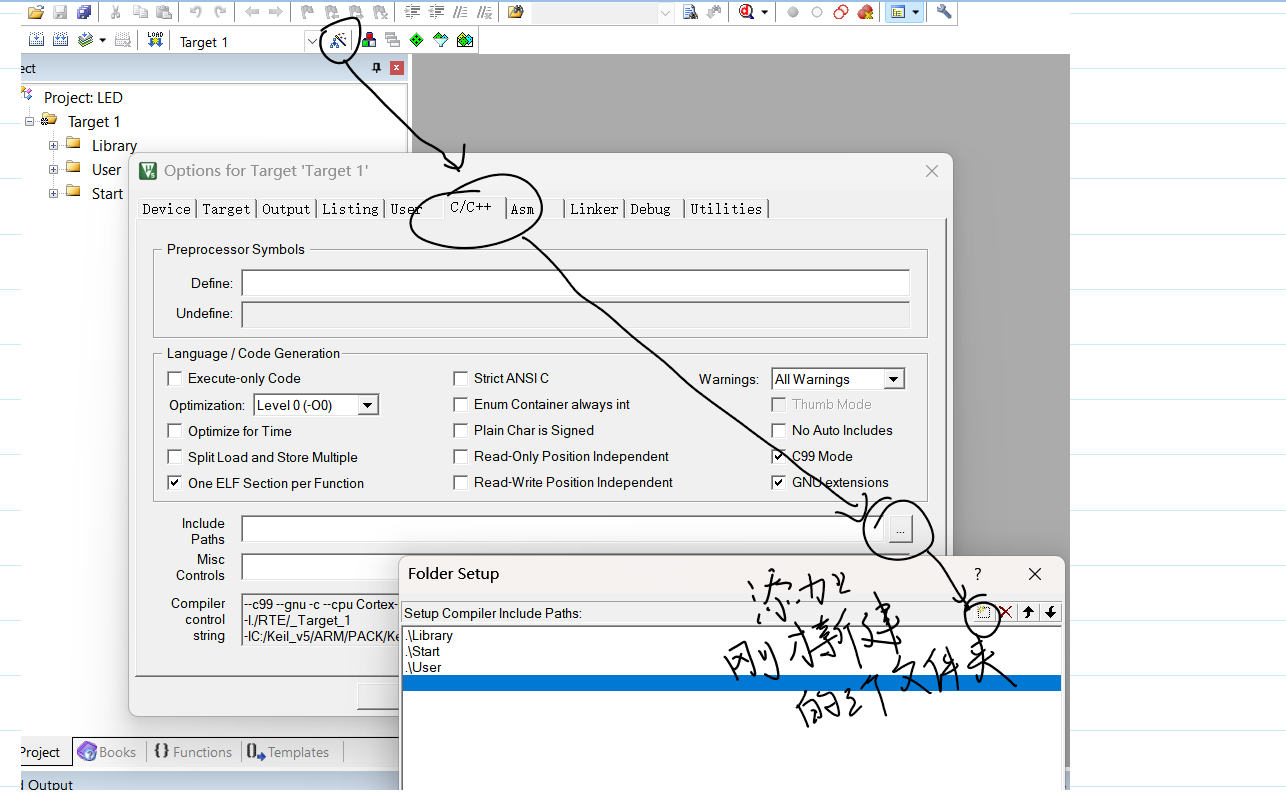Screen dimensions: 1286x810
Task: Click the Undo arrow icon
Action: coord(196,12)
